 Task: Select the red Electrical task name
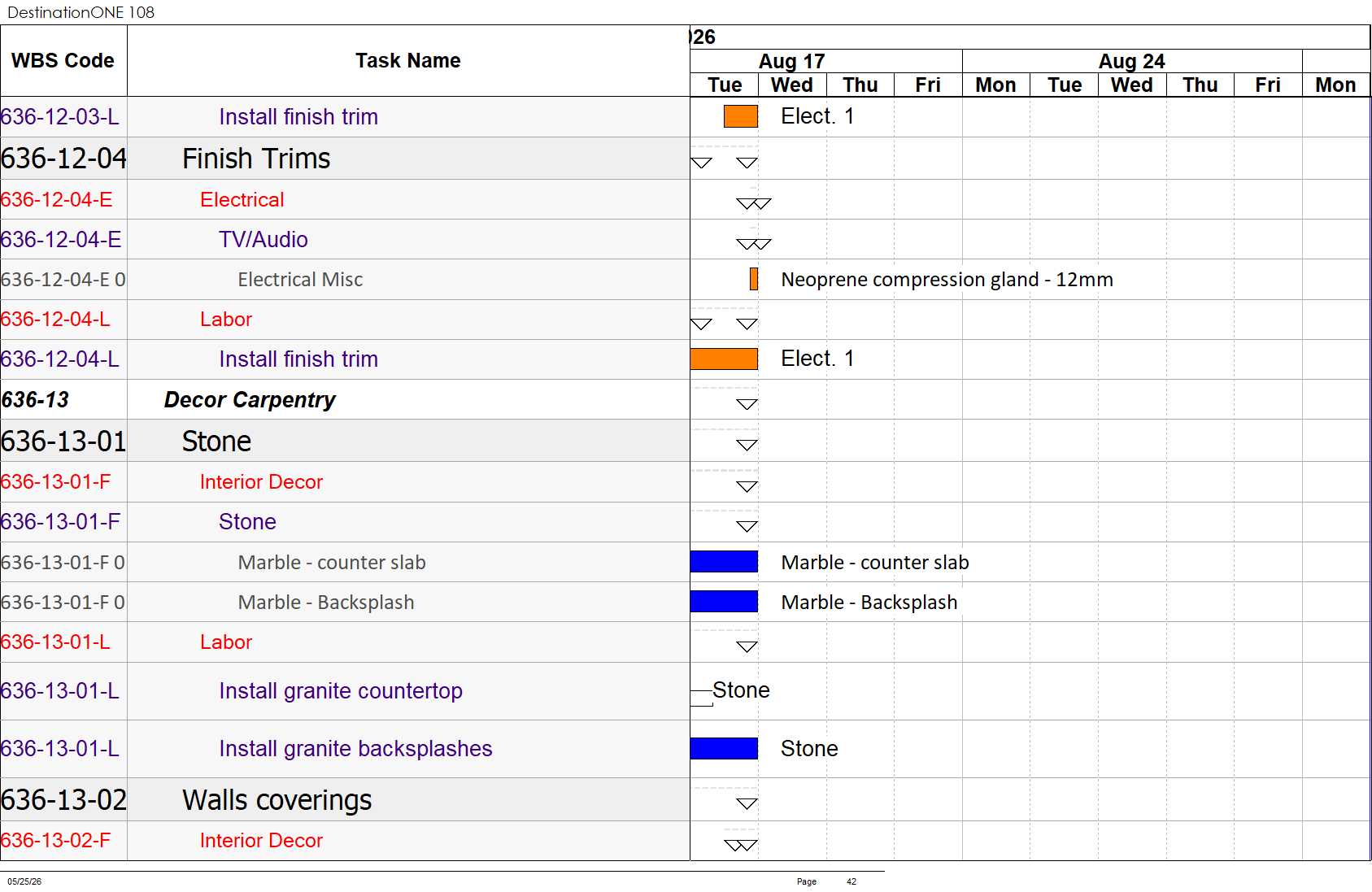[x=242, y=200]
